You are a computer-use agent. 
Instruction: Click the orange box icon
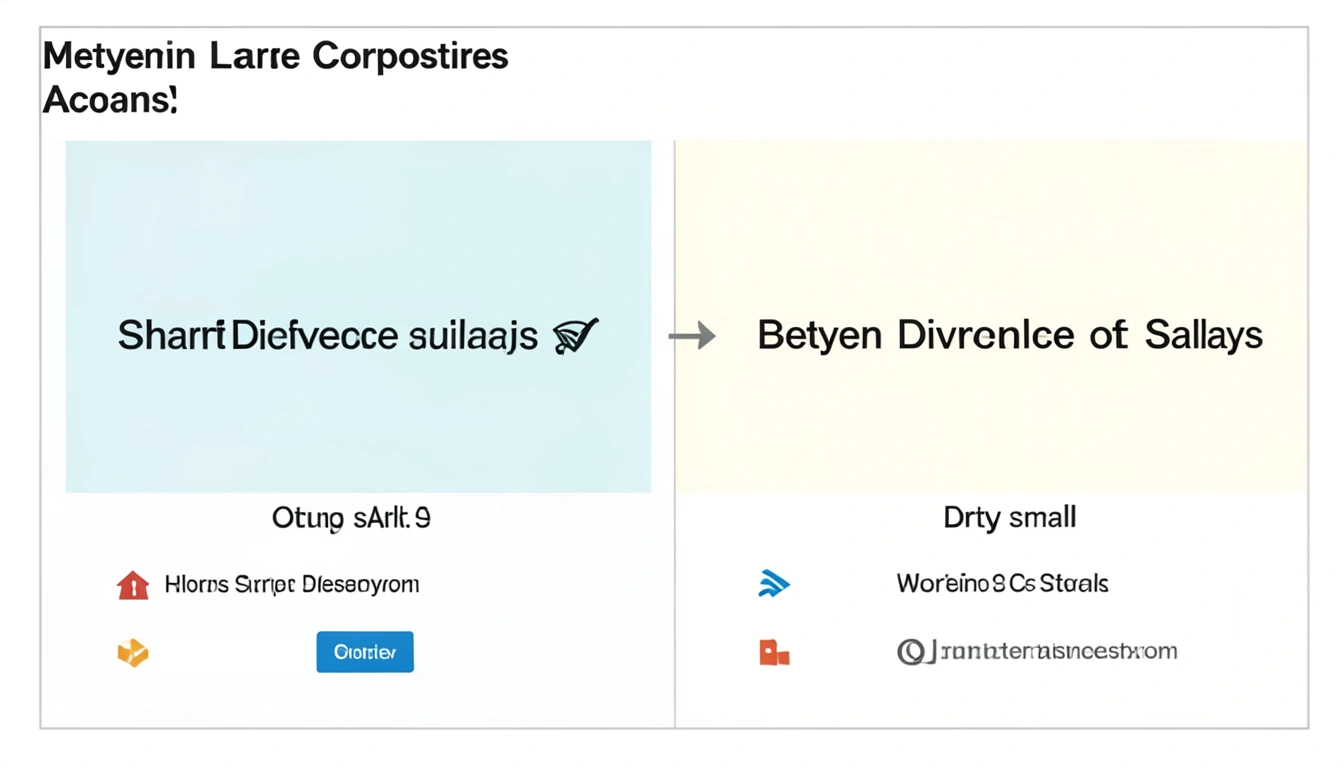click(x=133, y=653)
